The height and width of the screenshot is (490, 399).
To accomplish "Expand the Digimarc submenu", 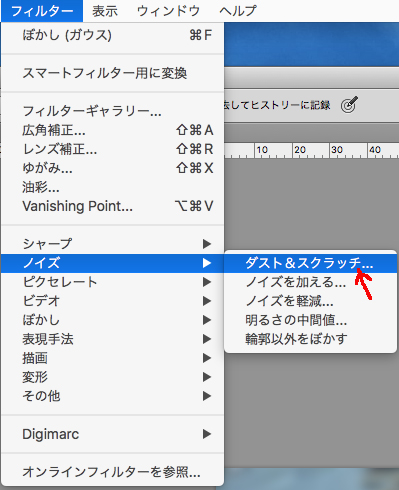I will (112, 434).
